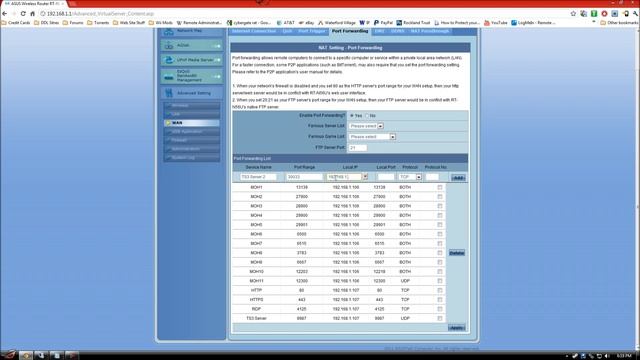Open the Firewall advanced menu item
The width and height of the screenshot is (640, 360).
point(191,140)
